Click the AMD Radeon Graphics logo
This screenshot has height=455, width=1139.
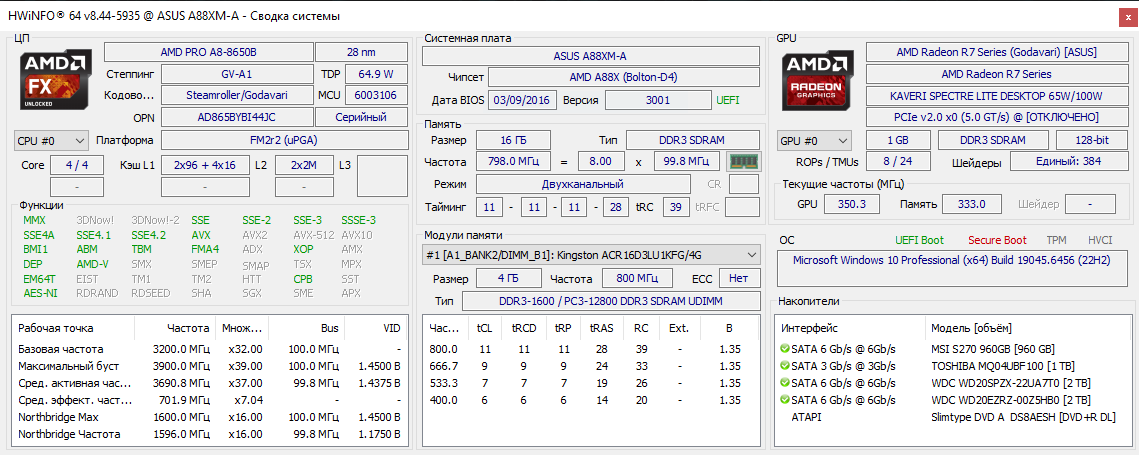(817, 80)
